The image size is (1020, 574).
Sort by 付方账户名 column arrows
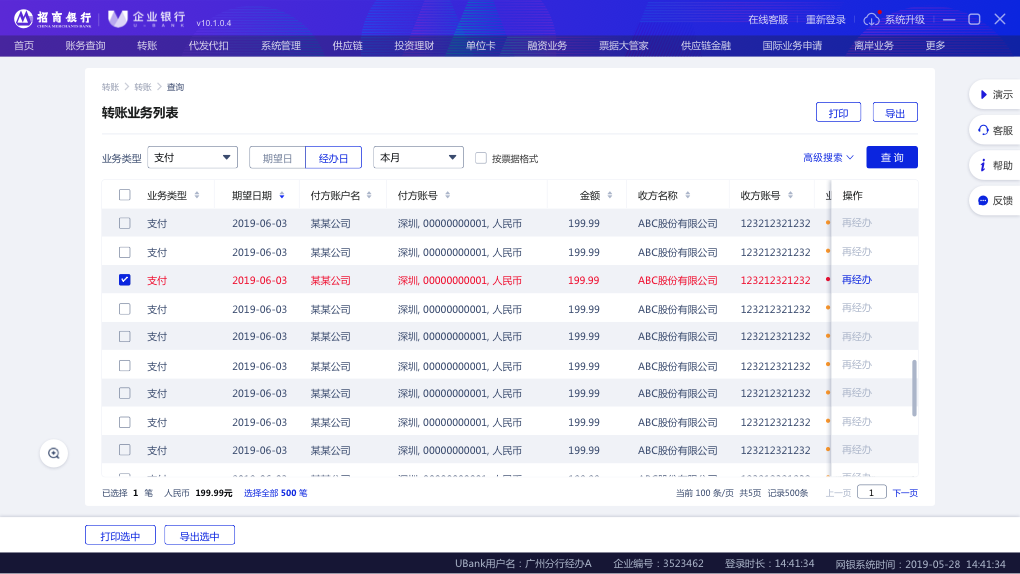[369, 195]
